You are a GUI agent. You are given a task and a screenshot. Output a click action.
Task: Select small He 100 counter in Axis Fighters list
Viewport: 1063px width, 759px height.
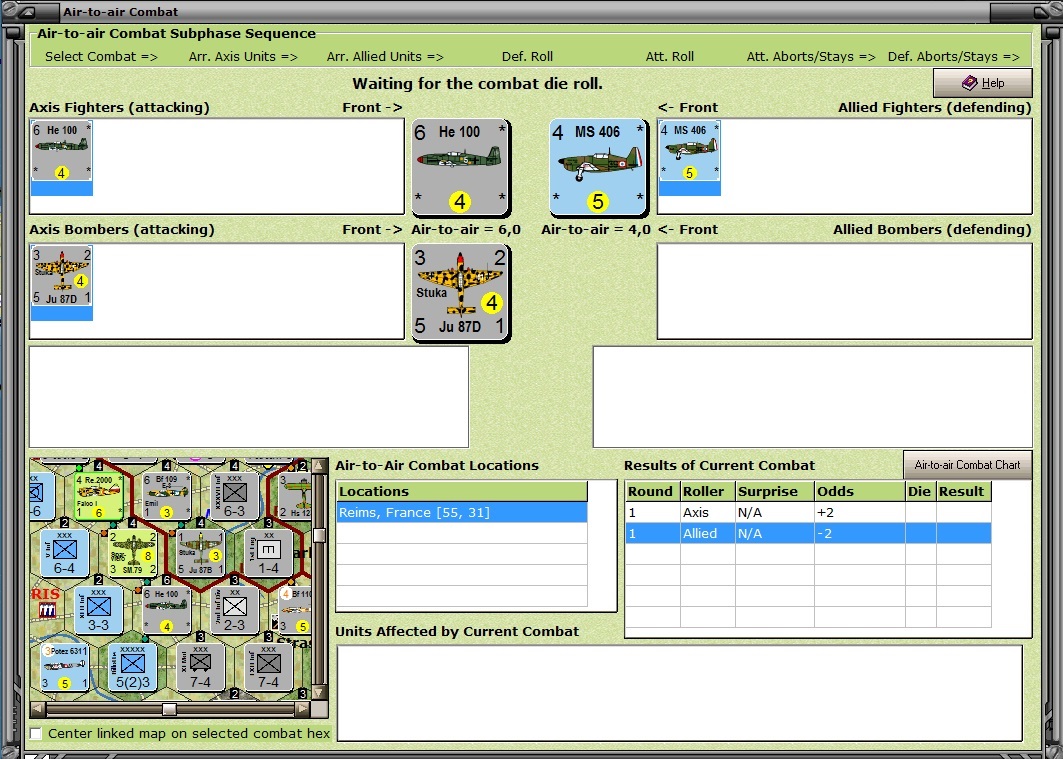[62, 151]
